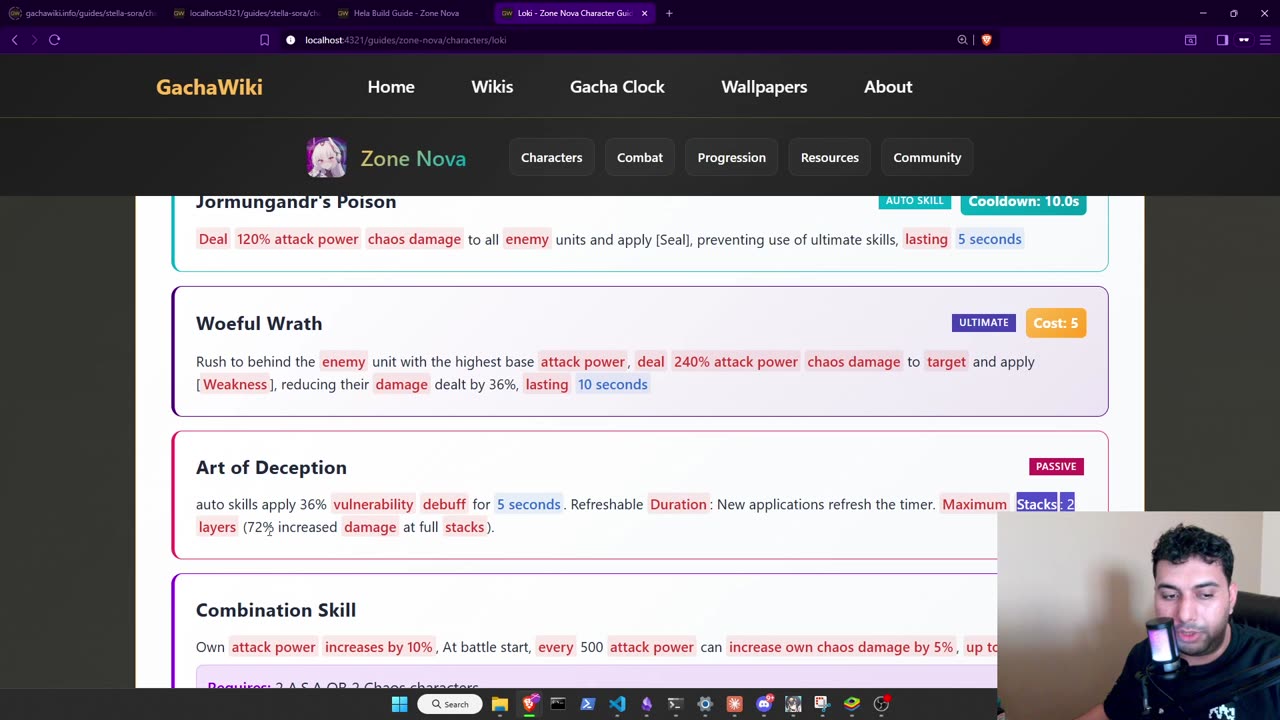Click 'increases by 10%' tag
The height and width of the screenshot is (720, 1280).
point(378,647)
